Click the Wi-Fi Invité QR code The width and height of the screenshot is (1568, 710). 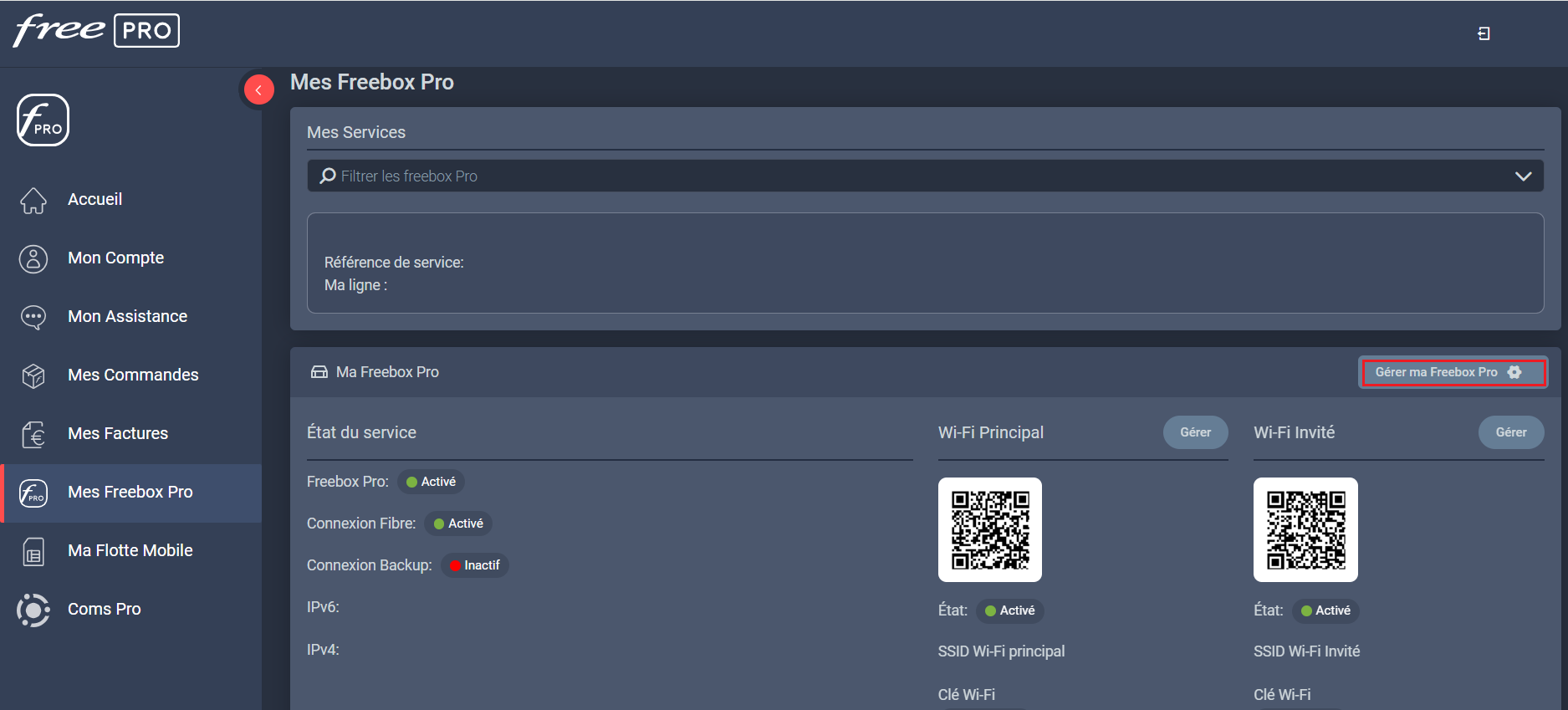pyautogui.click(x=1305, y=530)
